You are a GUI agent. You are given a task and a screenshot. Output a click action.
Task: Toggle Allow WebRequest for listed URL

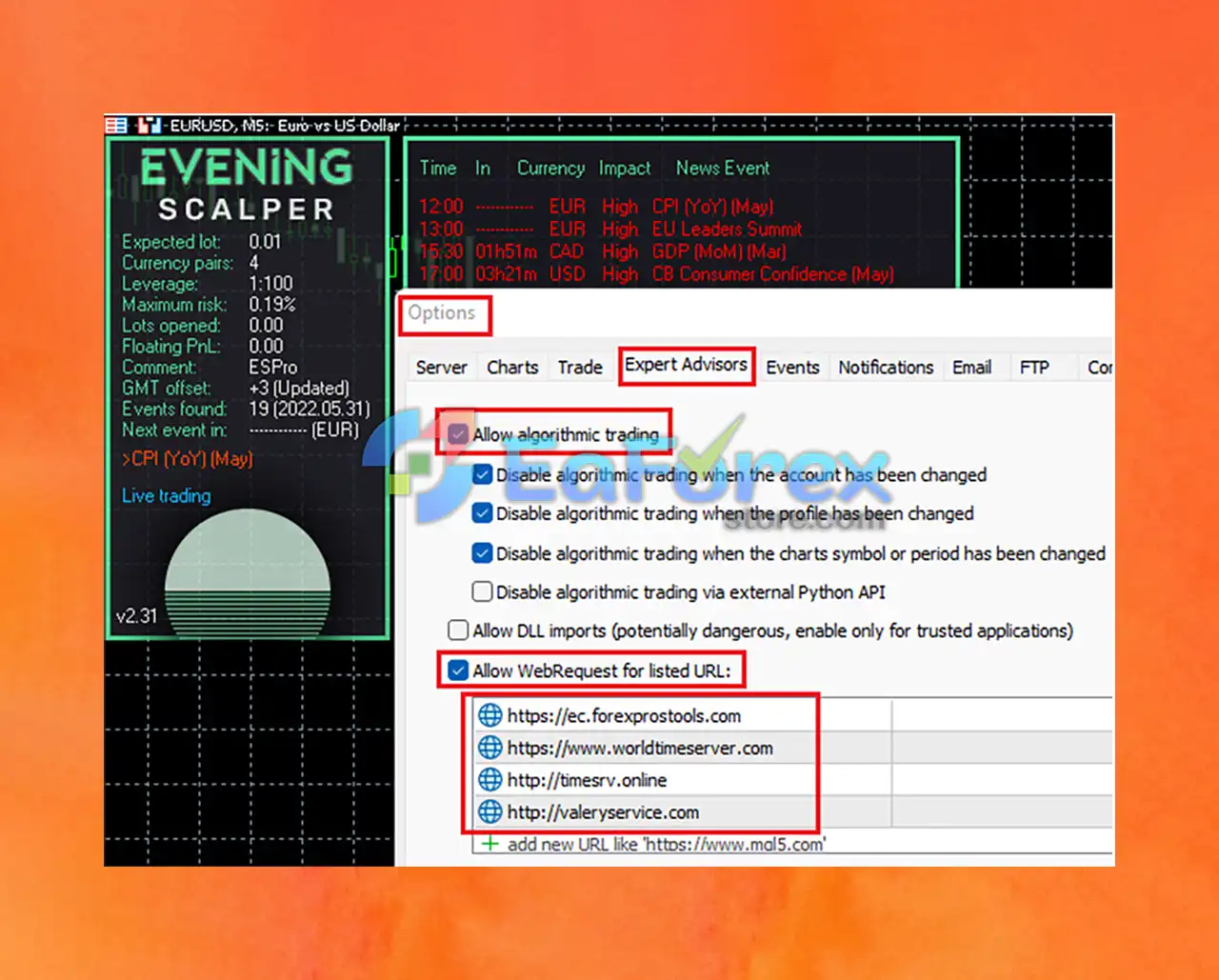[x=459, y=670]
